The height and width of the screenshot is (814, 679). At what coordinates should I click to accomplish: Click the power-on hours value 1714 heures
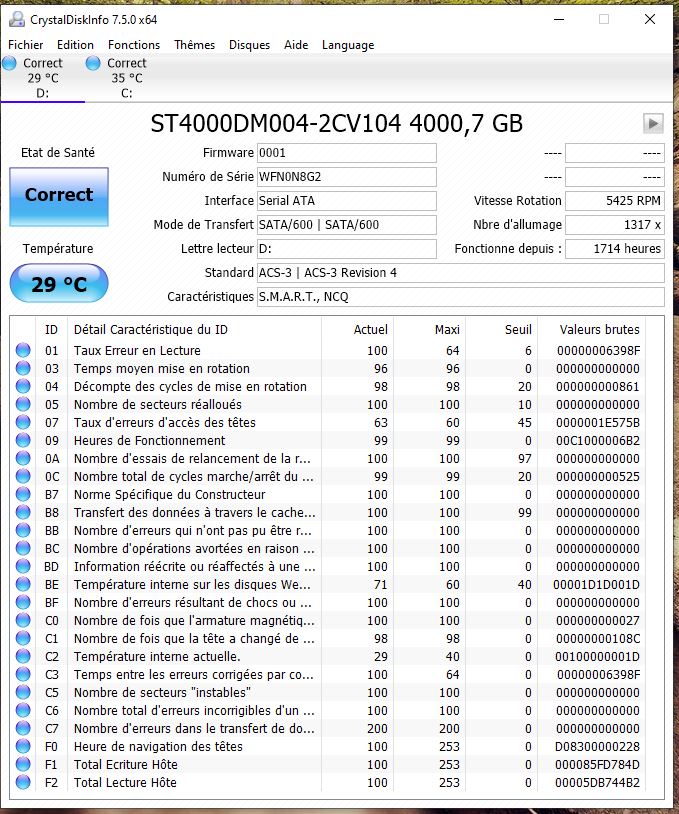(615, 249)
